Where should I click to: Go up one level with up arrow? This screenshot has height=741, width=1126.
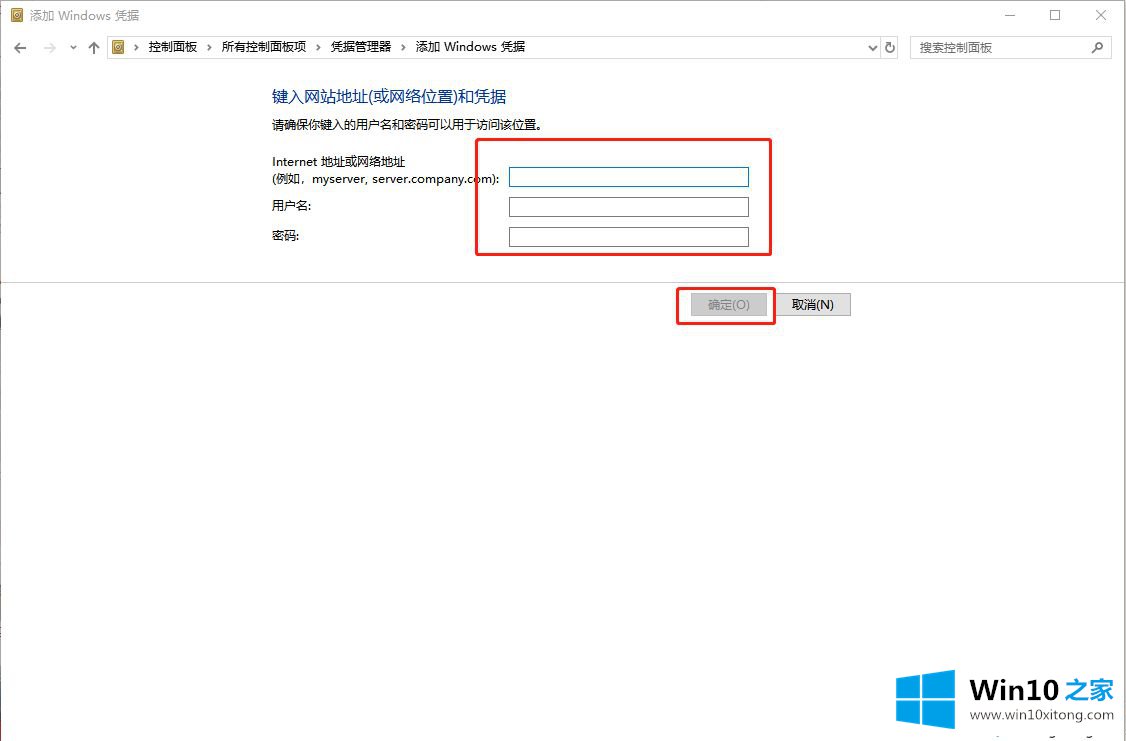tap(93, 48)
